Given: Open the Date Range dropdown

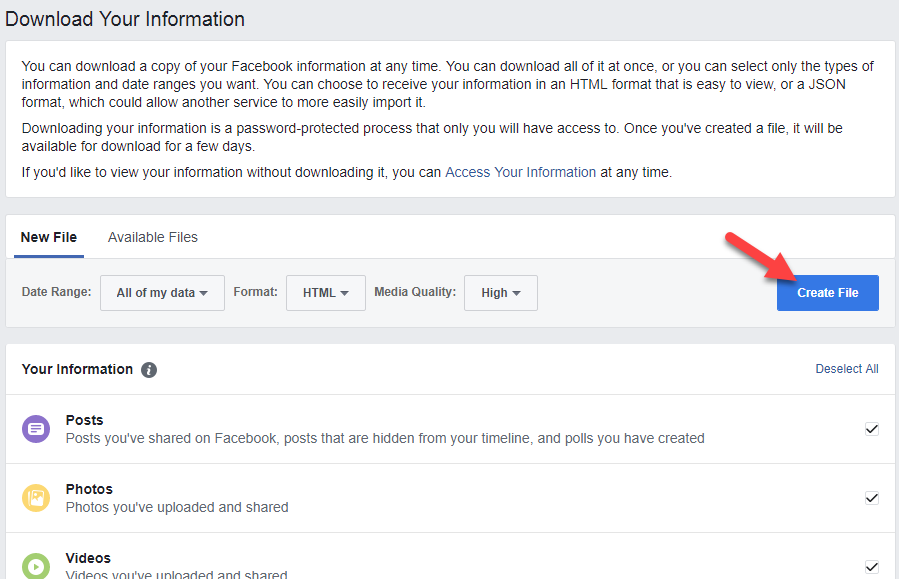Looking at the screenshot, I should pyautogui.click(x=161, y=292).
